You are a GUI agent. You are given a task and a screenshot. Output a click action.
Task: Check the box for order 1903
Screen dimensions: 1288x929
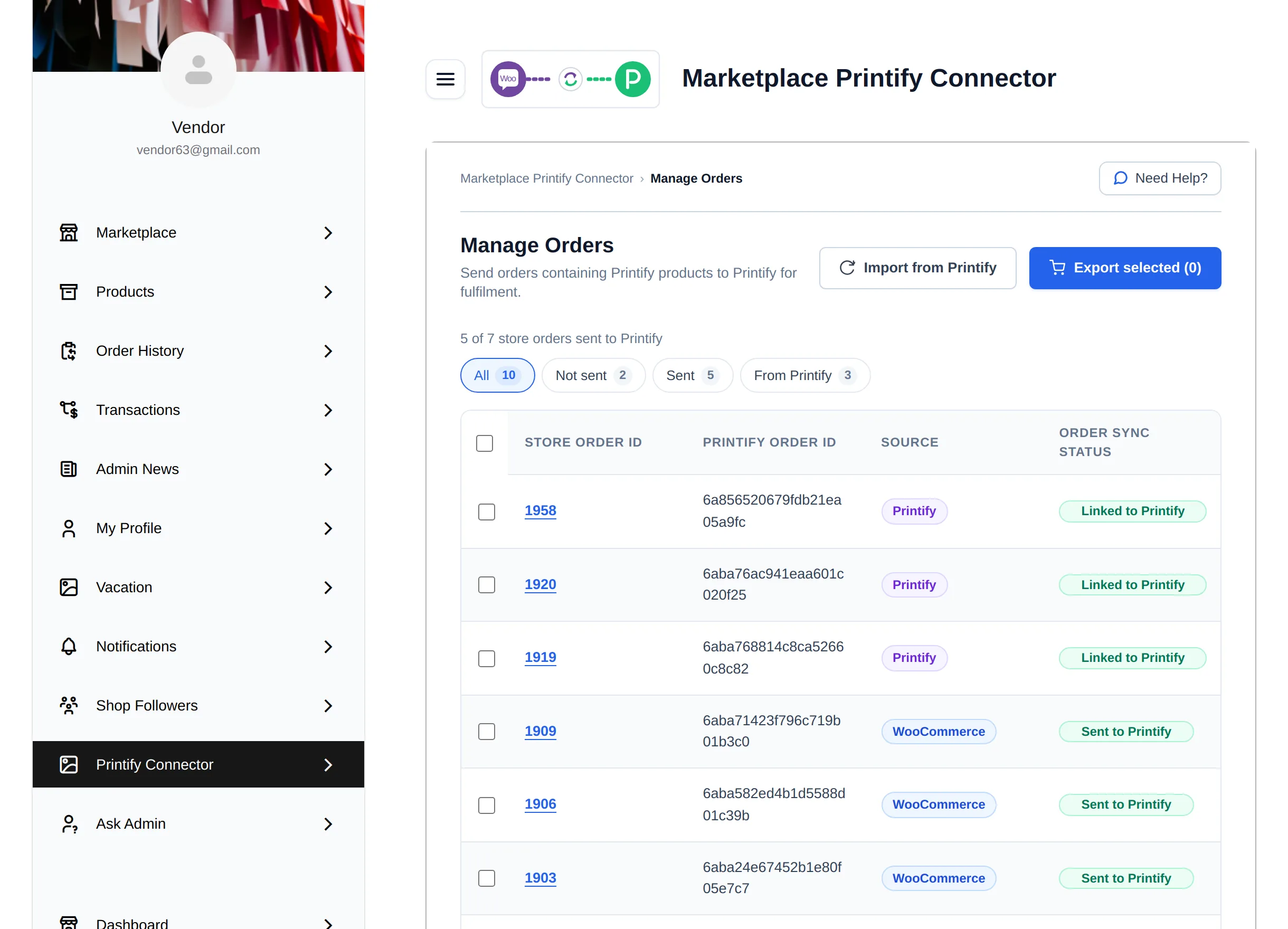tap(487, 878)
